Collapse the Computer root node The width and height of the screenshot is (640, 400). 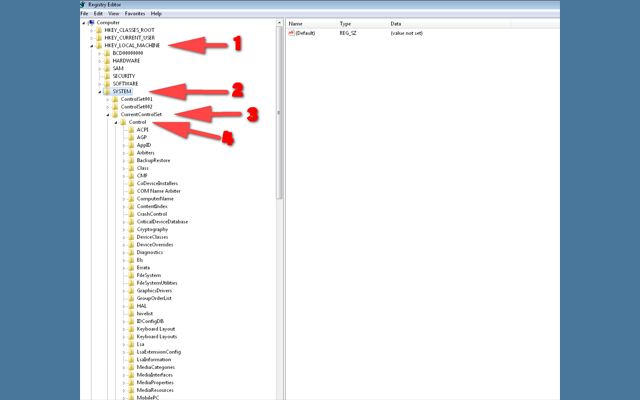(x=84, y=23)
